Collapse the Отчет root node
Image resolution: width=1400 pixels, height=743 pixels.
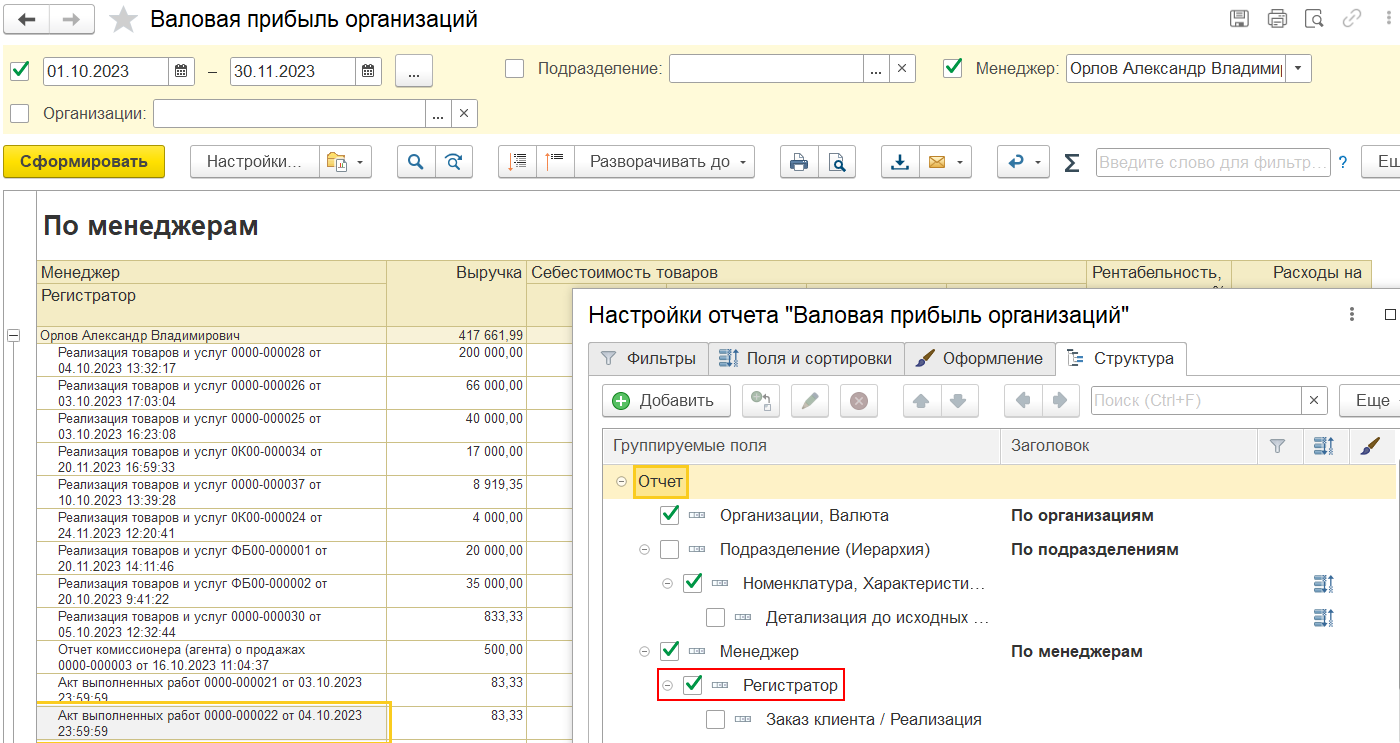coord(621,481)
